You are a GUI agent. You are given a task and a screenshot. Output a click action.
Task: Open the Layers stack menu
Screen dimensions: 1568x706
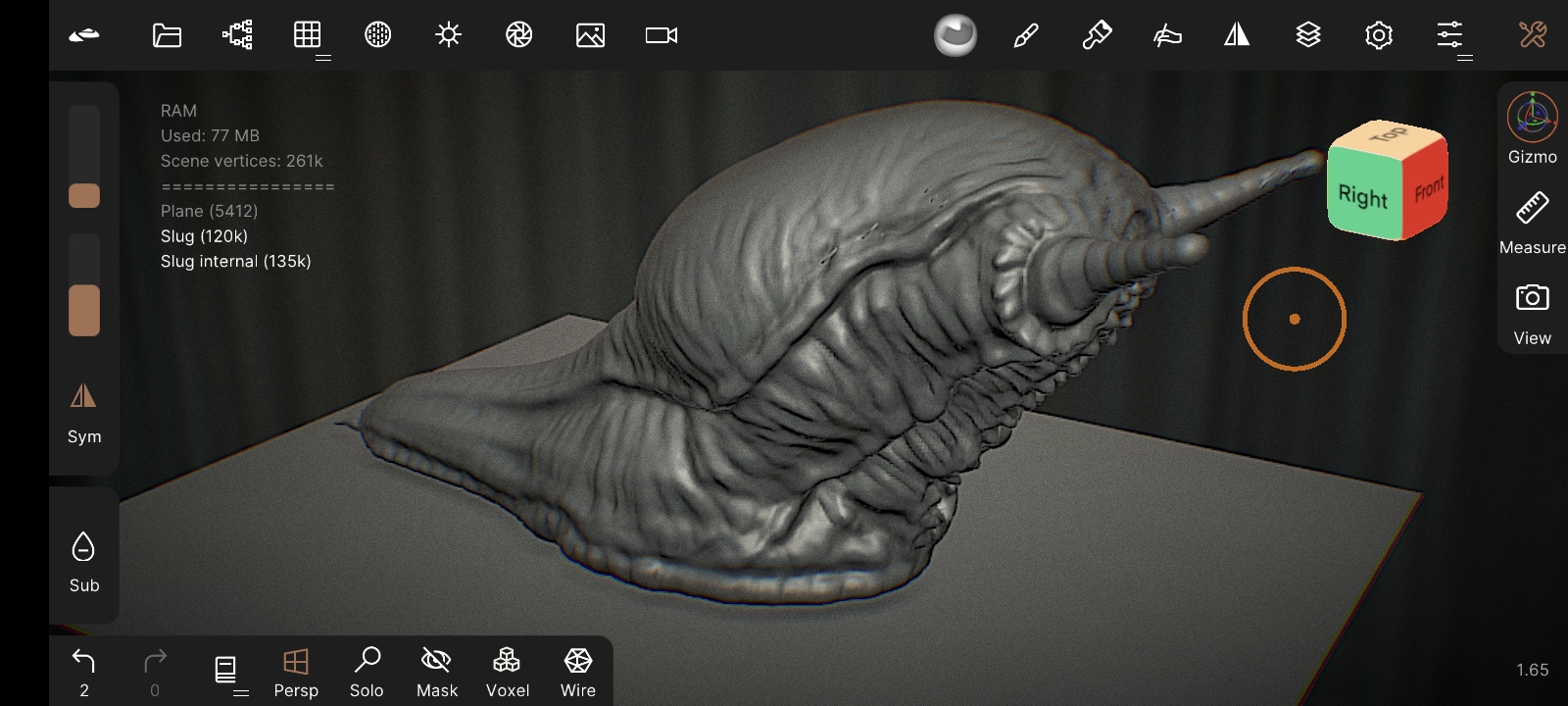1308,35
